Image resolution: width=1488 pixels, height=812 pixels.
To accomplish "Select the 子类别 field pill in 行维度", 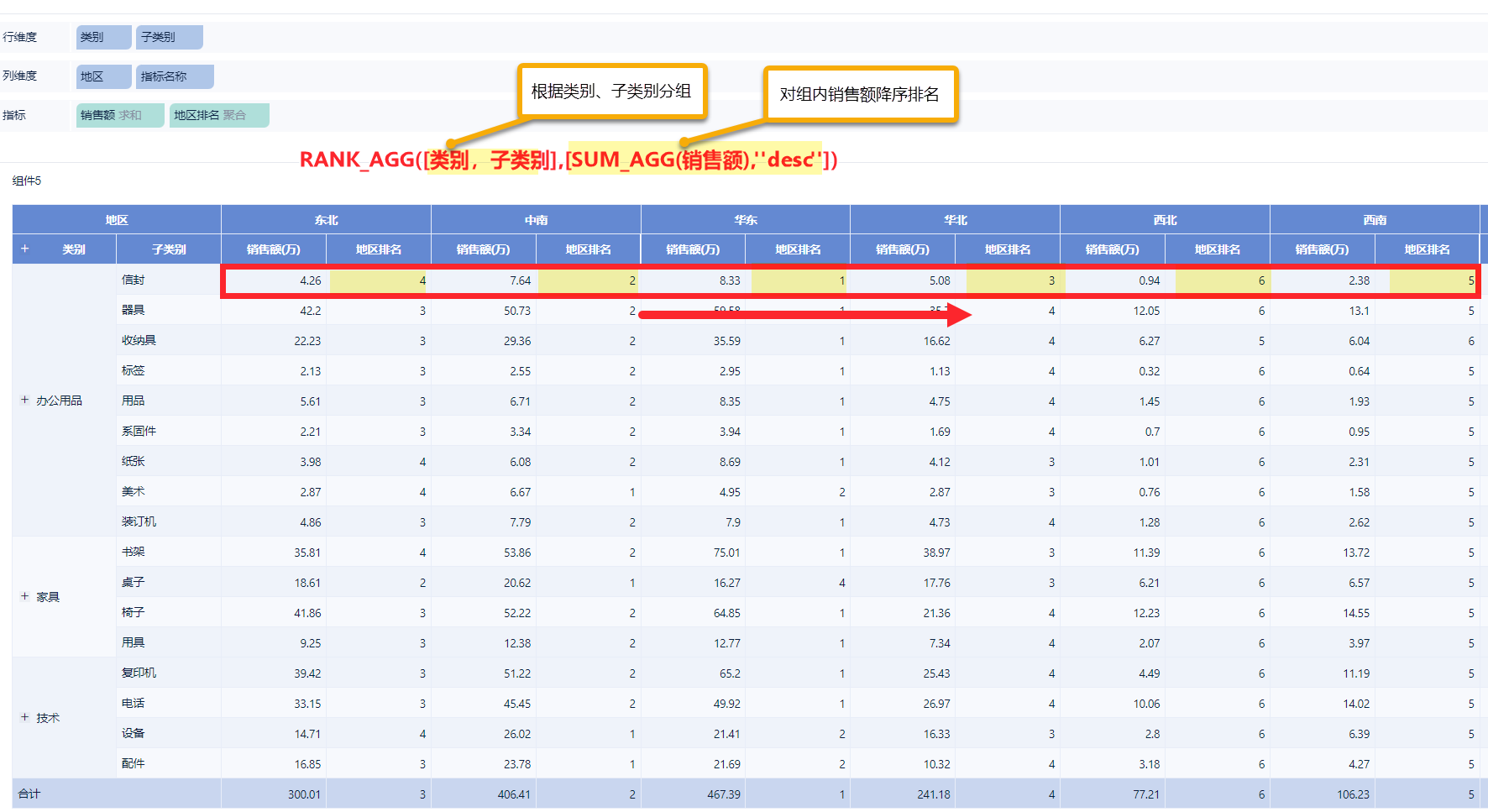I will pos(169,37).
